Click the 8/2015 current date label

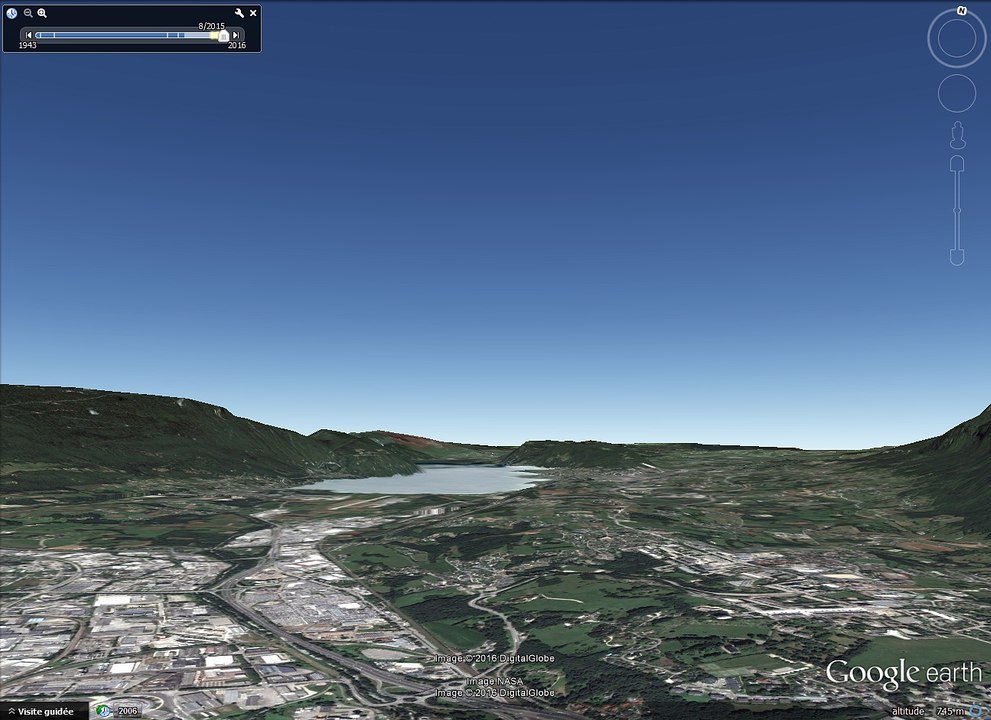point(212,26)
